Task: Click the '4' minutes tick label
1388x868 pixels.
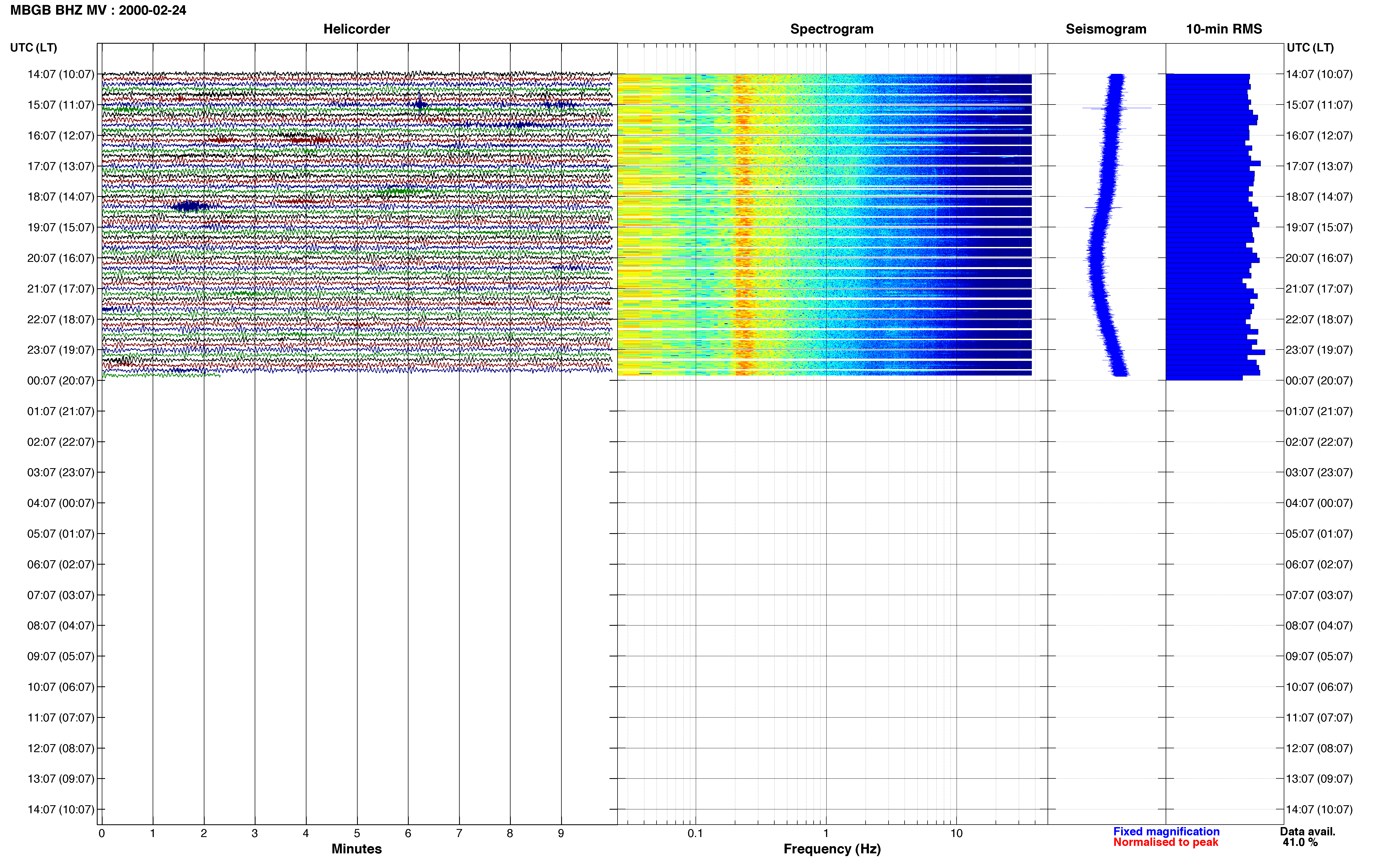Action: [x=306, y=833]
